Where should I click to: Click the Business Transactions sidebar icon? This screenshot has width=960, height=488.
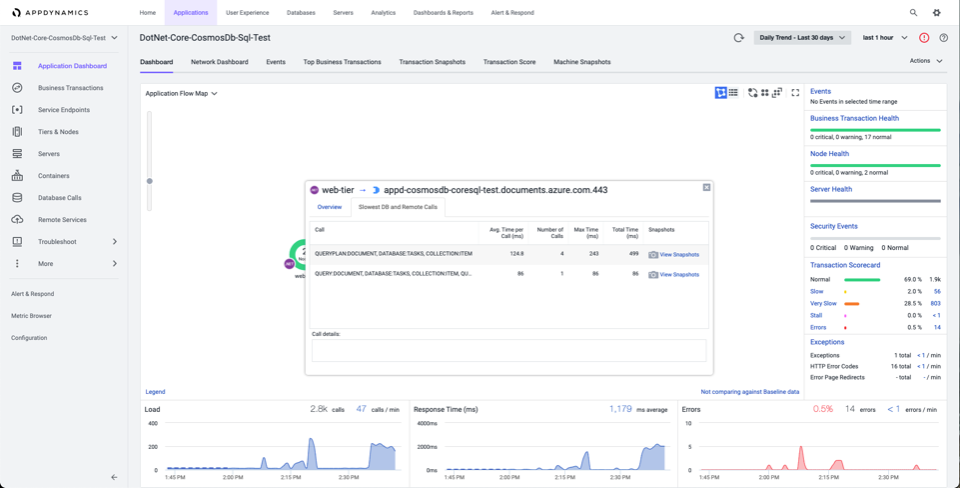click(17, 88)
